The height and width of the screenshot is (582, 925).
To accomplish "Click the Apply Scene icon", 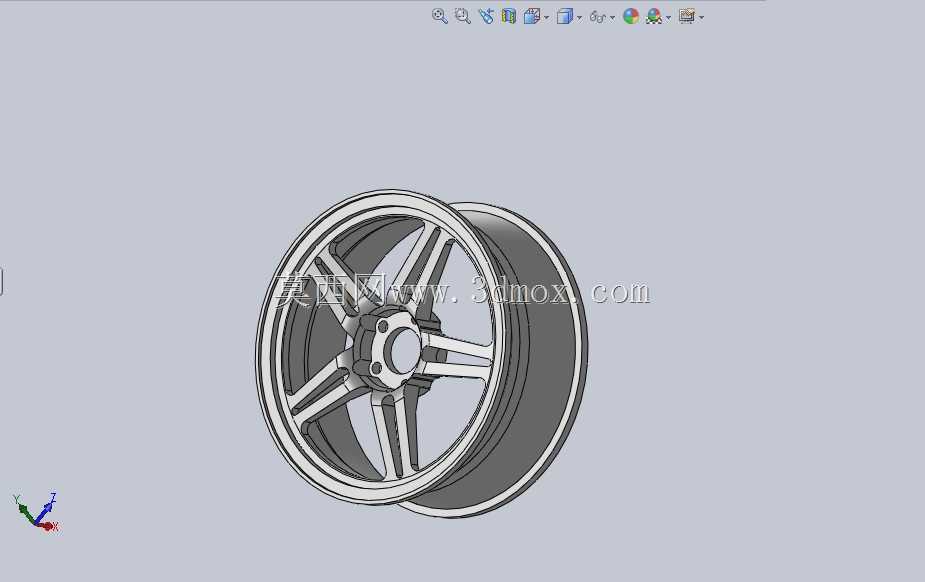I will (654, 17).
